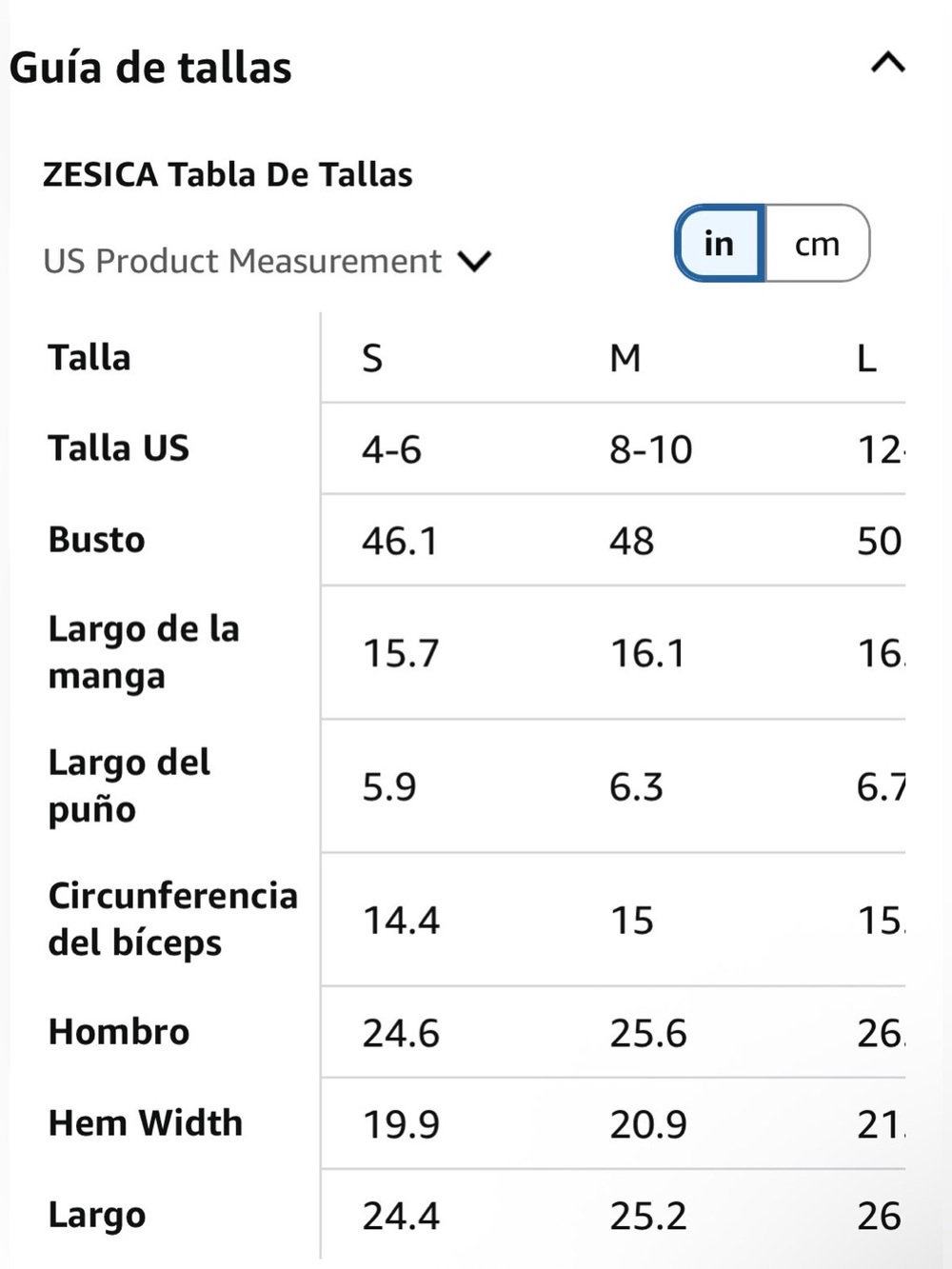Click the Busto row label

pyautogui.click(x=97, y=540)
